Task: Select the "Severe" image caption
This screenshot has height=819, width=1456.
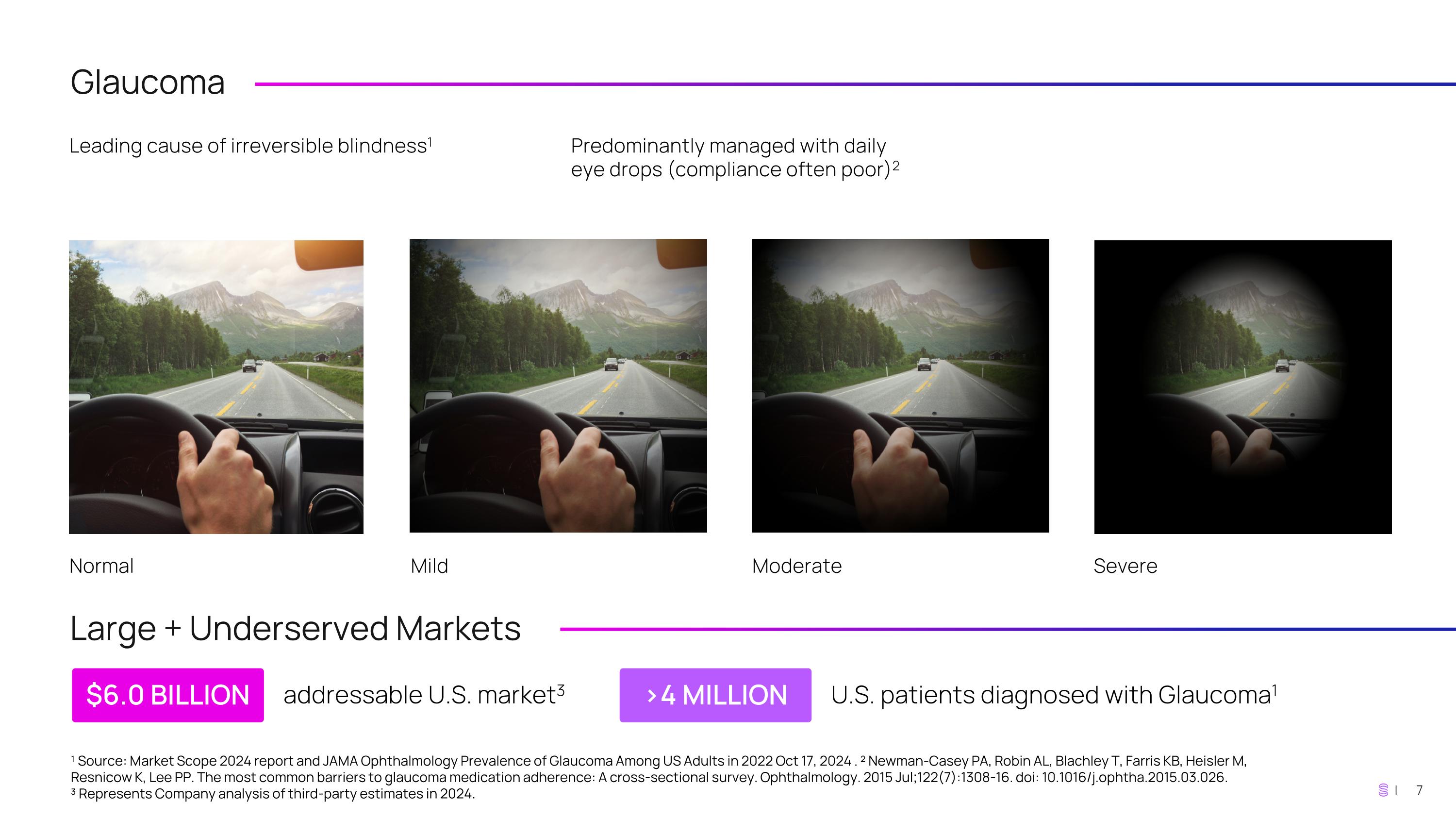Action: pyautogui.click(x=1125, y=566)
